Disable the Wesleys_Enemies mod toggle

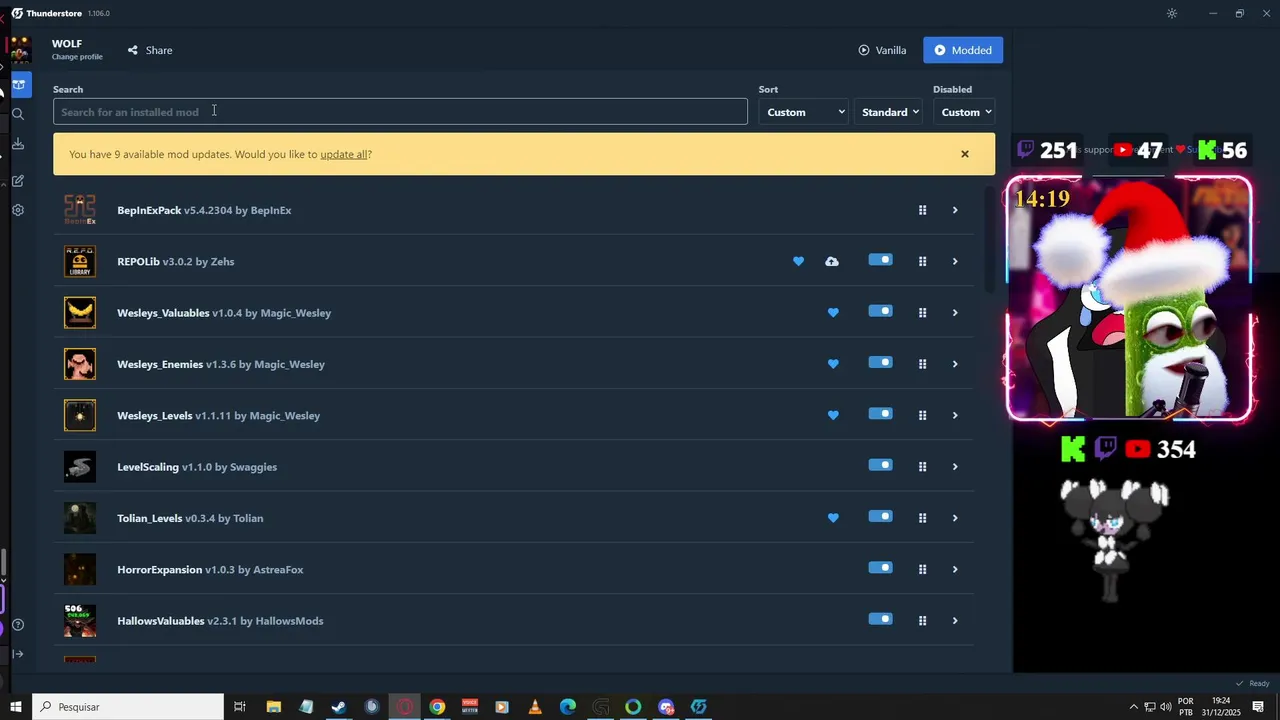pos(880,362)
